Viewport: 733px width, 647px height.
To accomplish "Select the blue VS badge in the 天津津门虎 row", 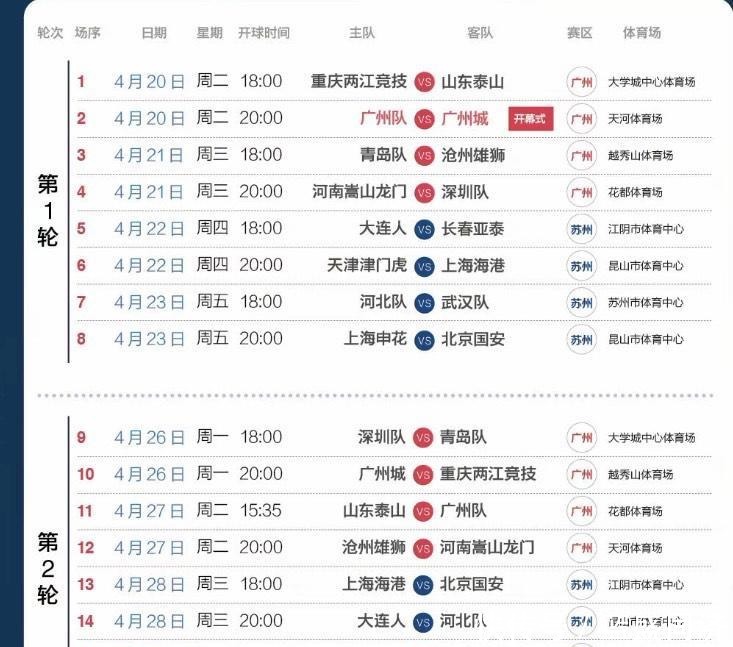I will point(424,266).
